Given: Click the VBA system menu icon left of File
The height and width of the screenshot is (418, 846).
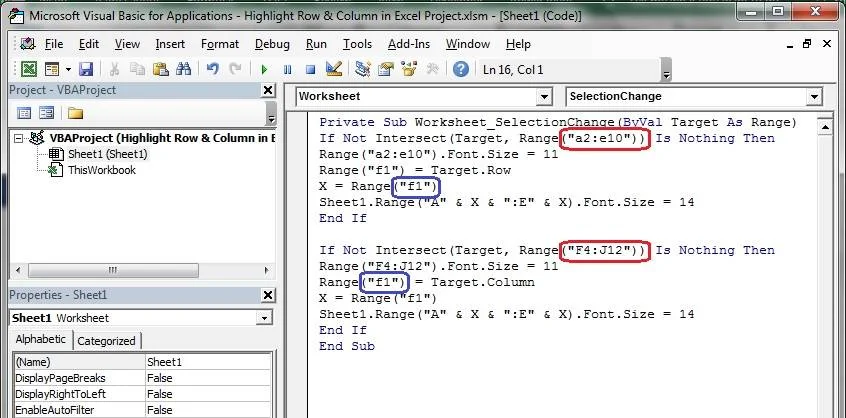Looking at the screenshot, I should [27, 44].
